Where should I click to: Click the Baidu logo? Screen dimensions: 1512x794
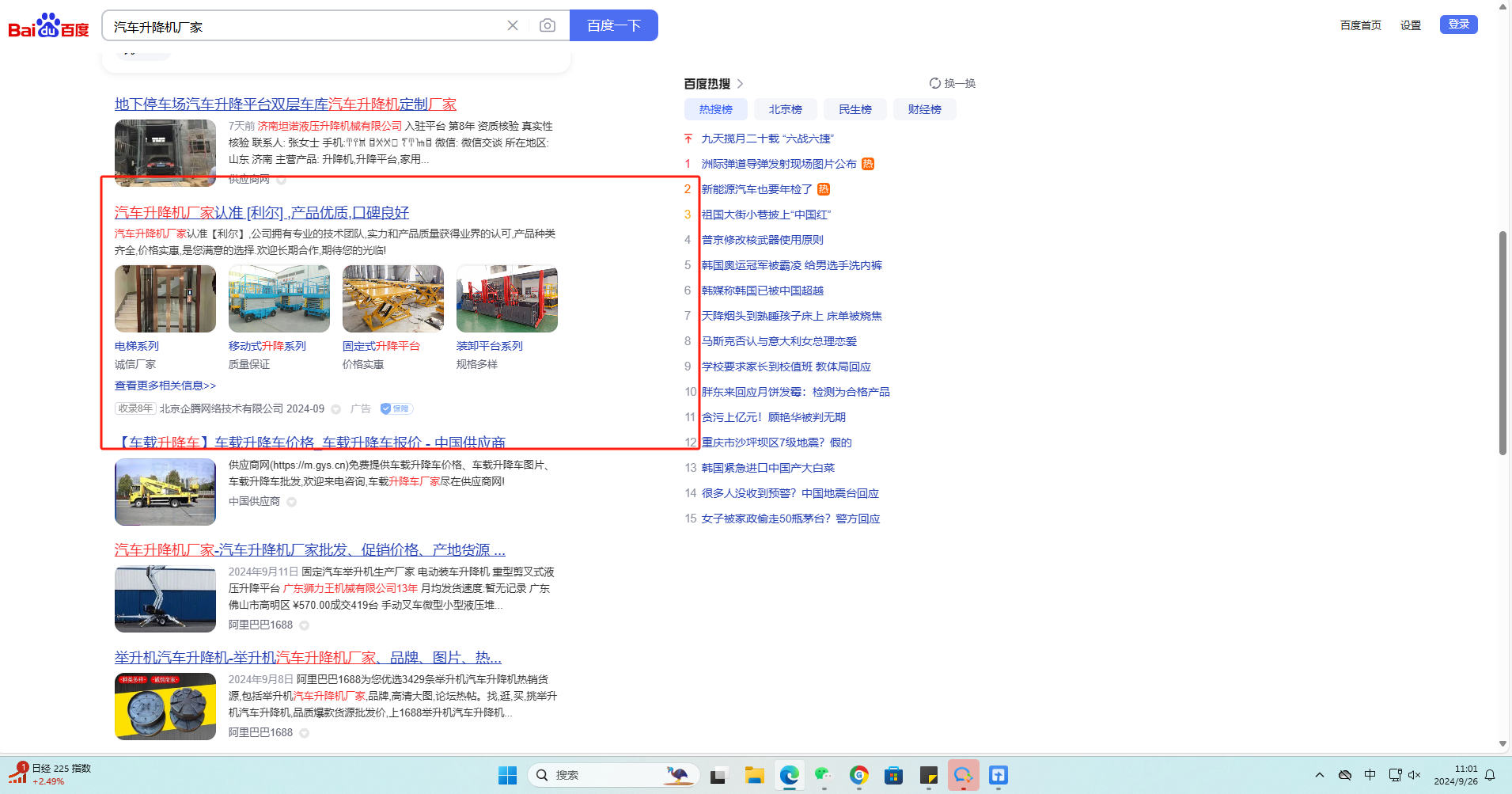click(48, 26)
